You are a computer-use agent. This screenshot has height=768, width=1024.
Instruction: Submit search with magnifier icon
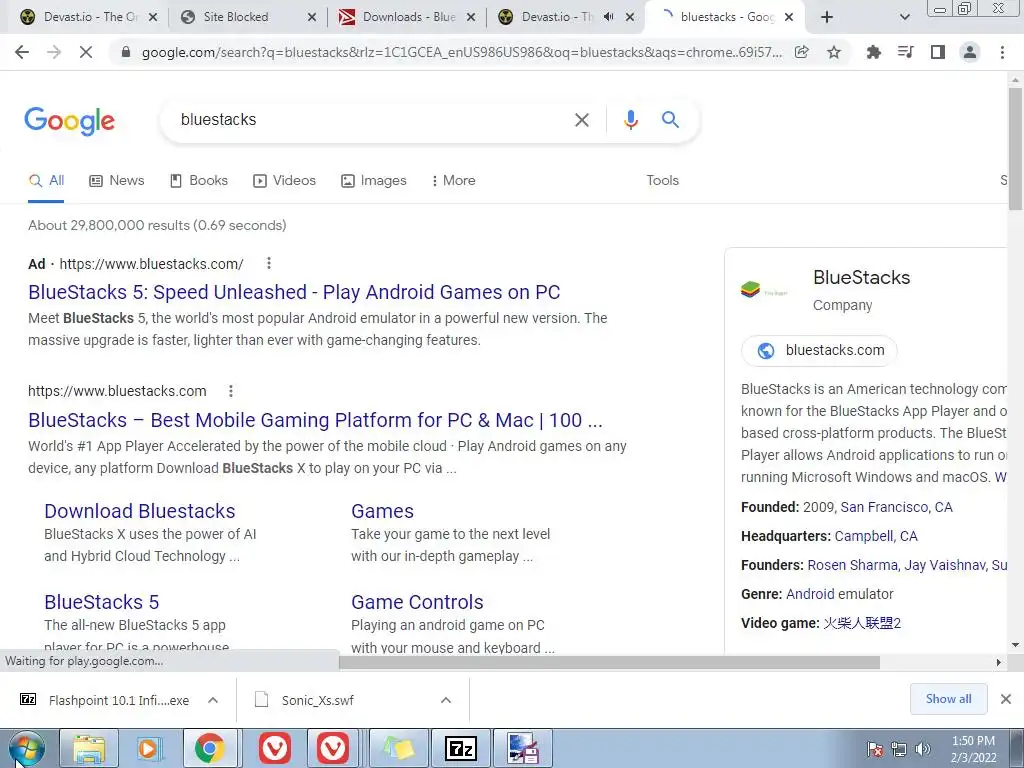pos(670,120)
